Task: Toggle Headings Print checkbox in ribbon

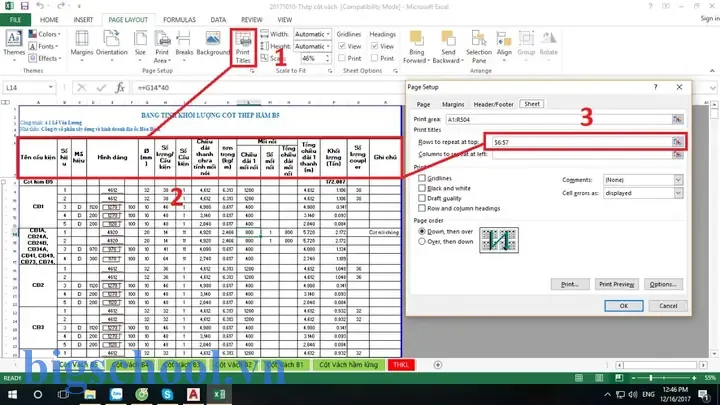Action: click(374, 58)
